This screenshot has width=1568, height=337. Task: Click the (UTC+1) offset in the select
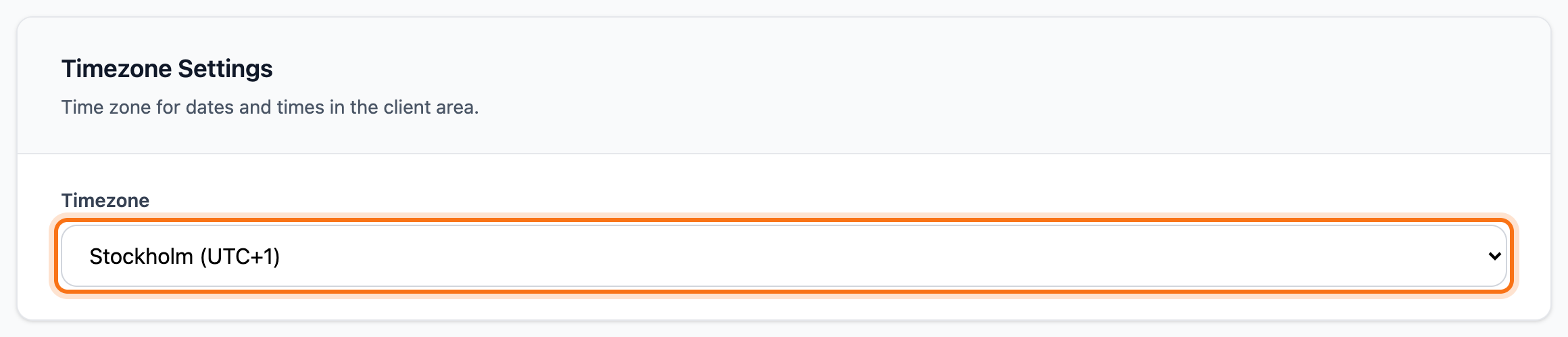(x=240, y=256)
